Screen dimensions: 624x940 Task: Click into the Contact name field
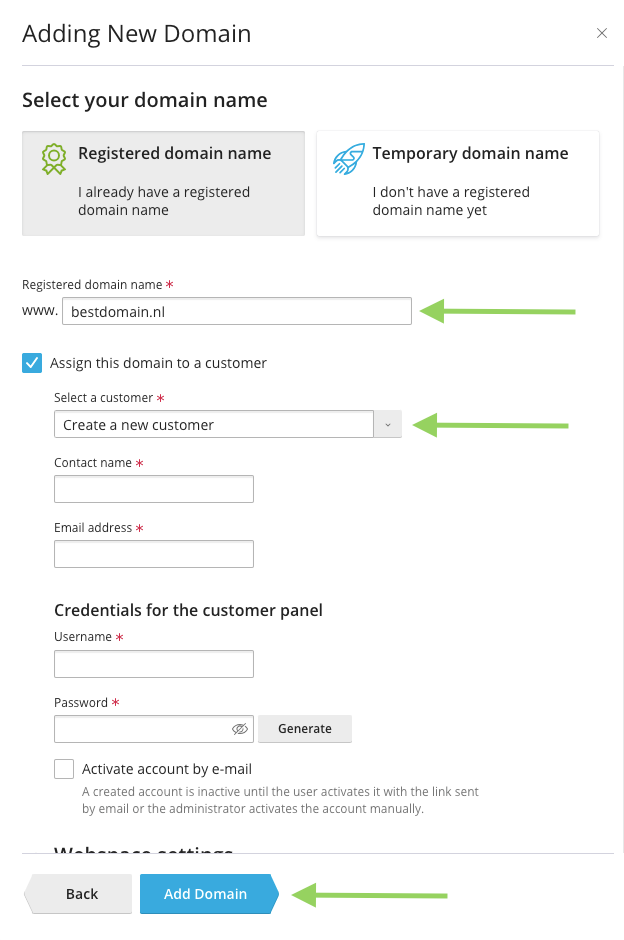coord(154,489)
